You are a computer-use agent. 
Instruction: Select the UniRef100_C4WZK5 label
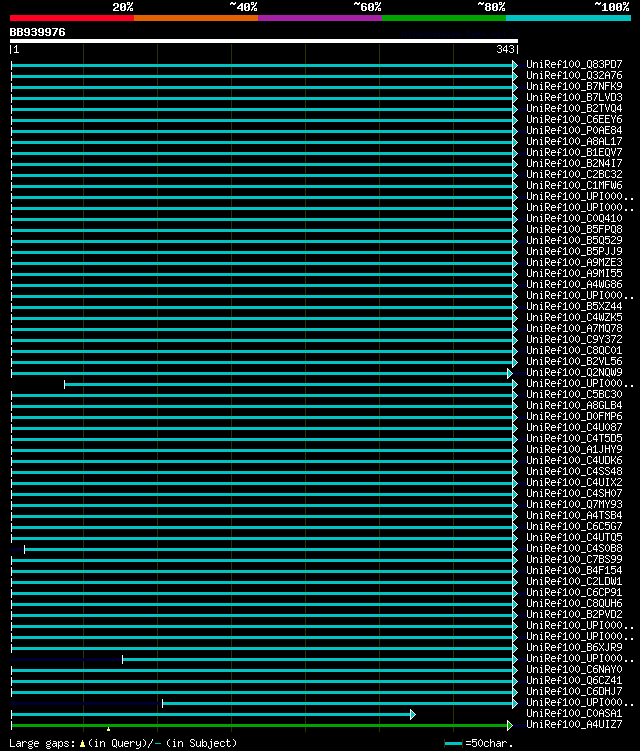click(574, 318)
